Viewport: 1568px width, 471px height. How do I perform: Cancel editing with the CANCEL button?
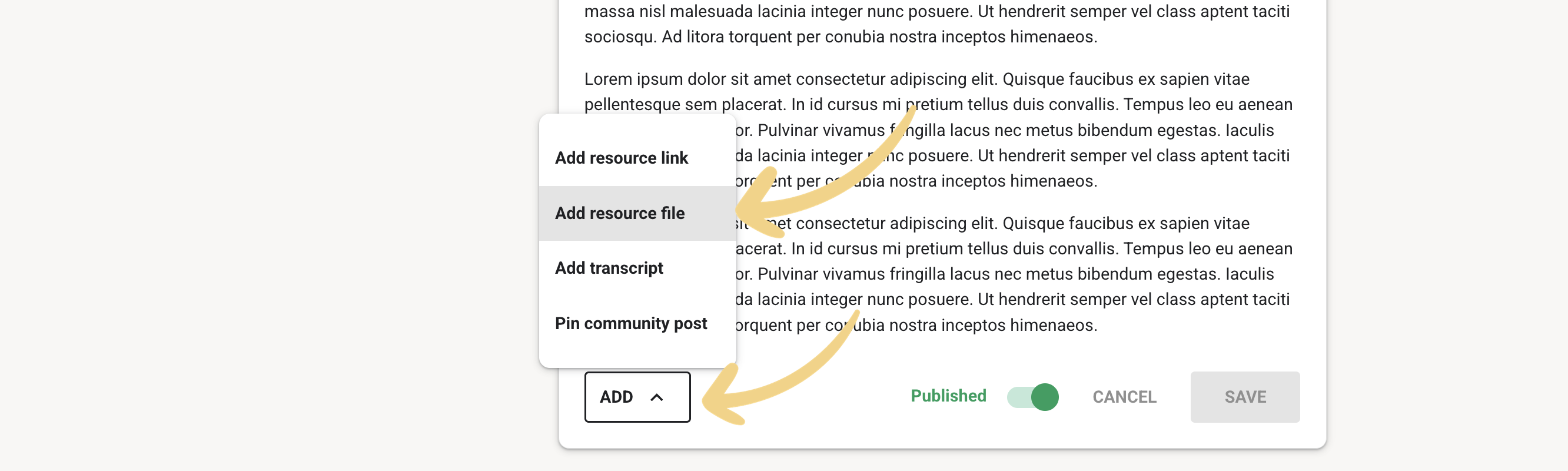[1124, 397]
